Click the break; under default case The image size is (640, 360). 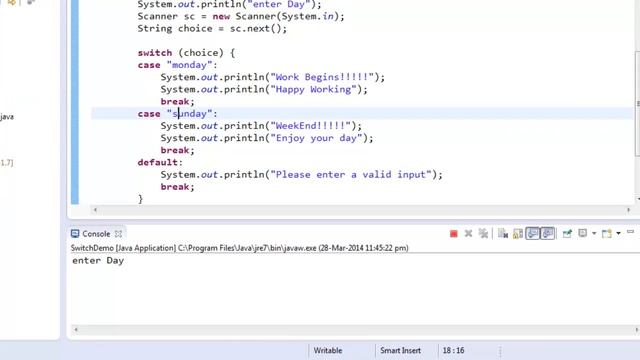coord(178,187)
